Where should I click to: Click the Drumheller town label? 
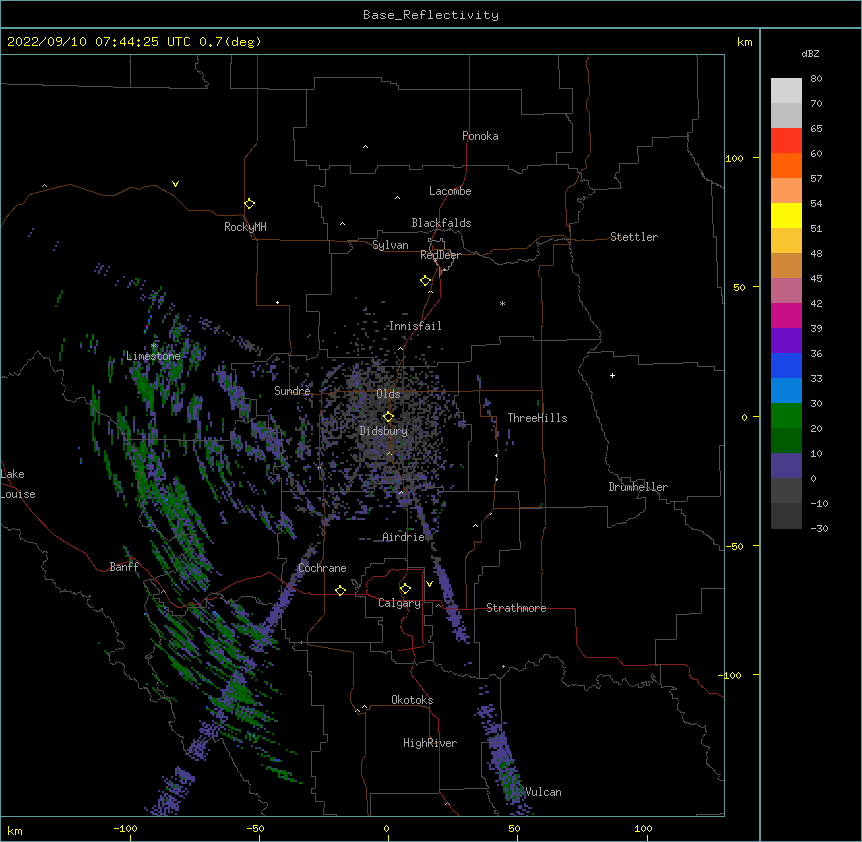point(638,487)
